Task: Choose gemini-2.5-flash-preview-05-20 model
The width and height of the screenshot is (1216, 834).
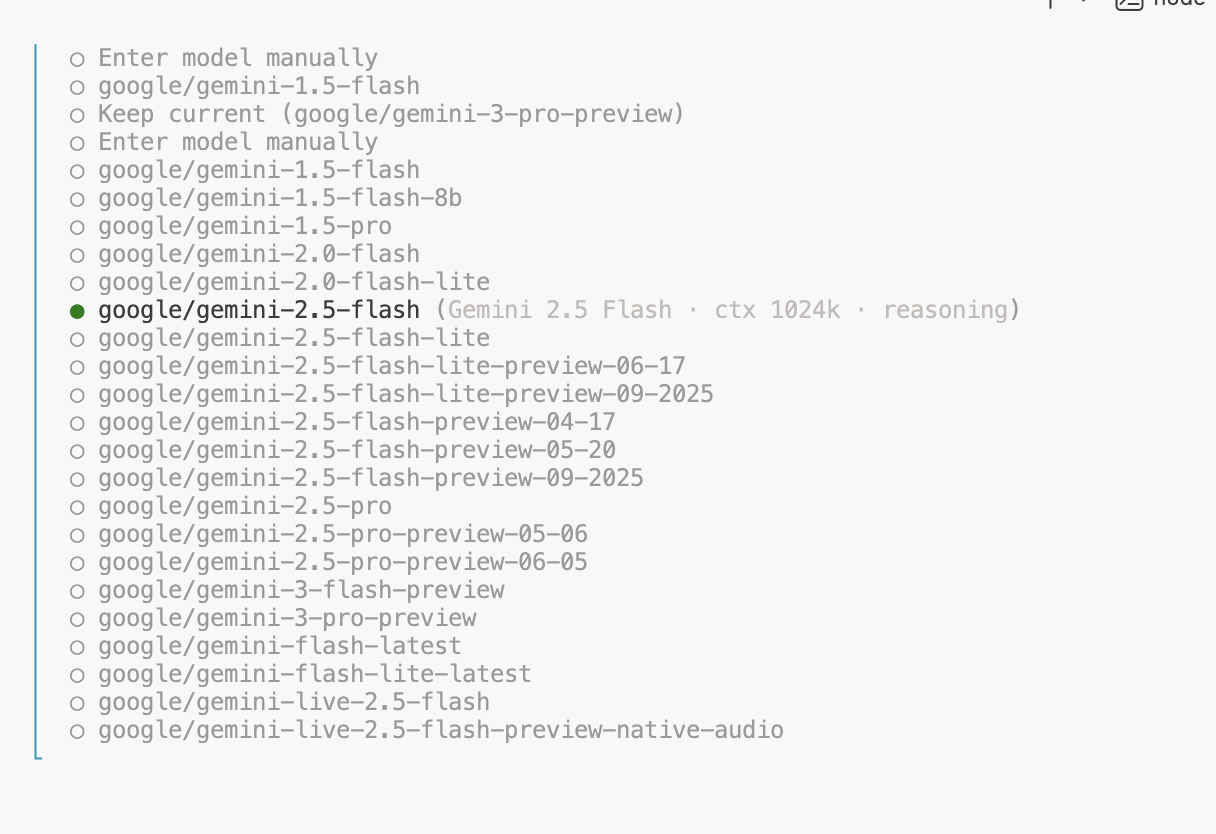Action: click(x=356, y=450)
